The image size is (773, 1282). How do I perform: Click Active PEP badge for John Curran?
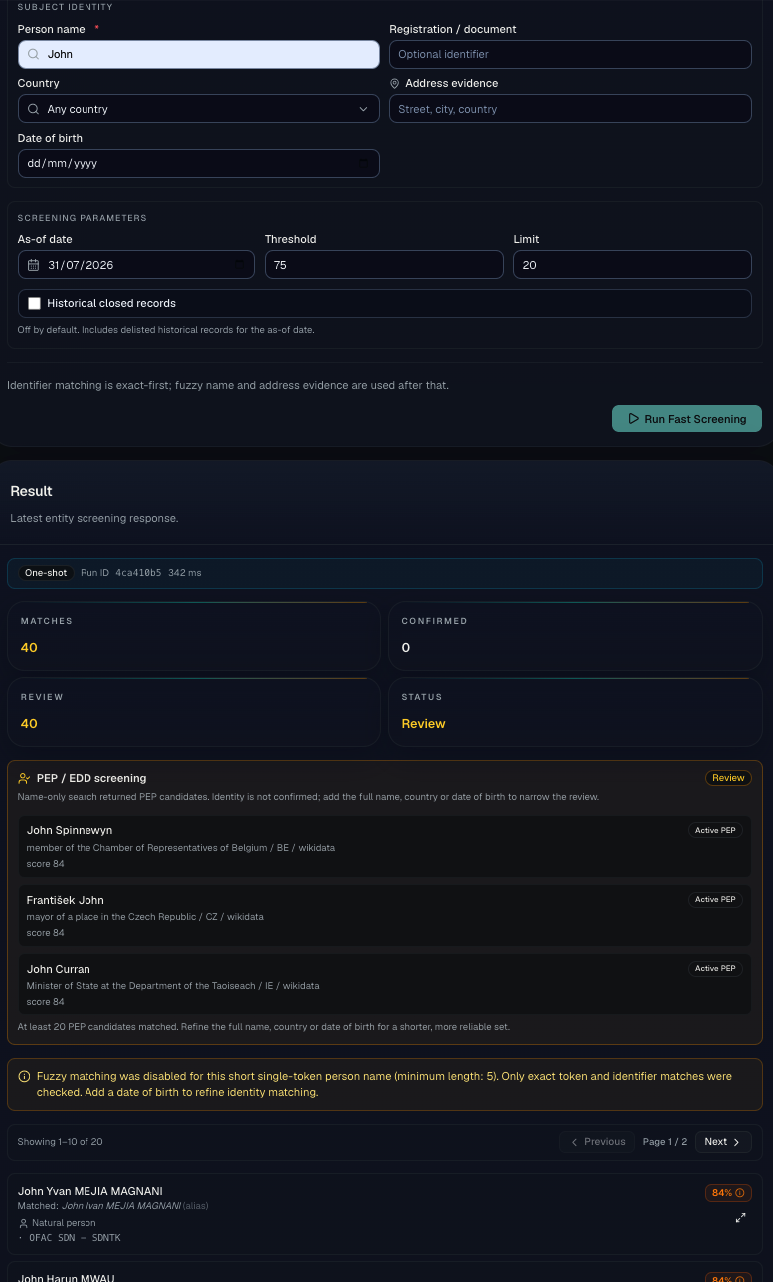tap(715, 968)
